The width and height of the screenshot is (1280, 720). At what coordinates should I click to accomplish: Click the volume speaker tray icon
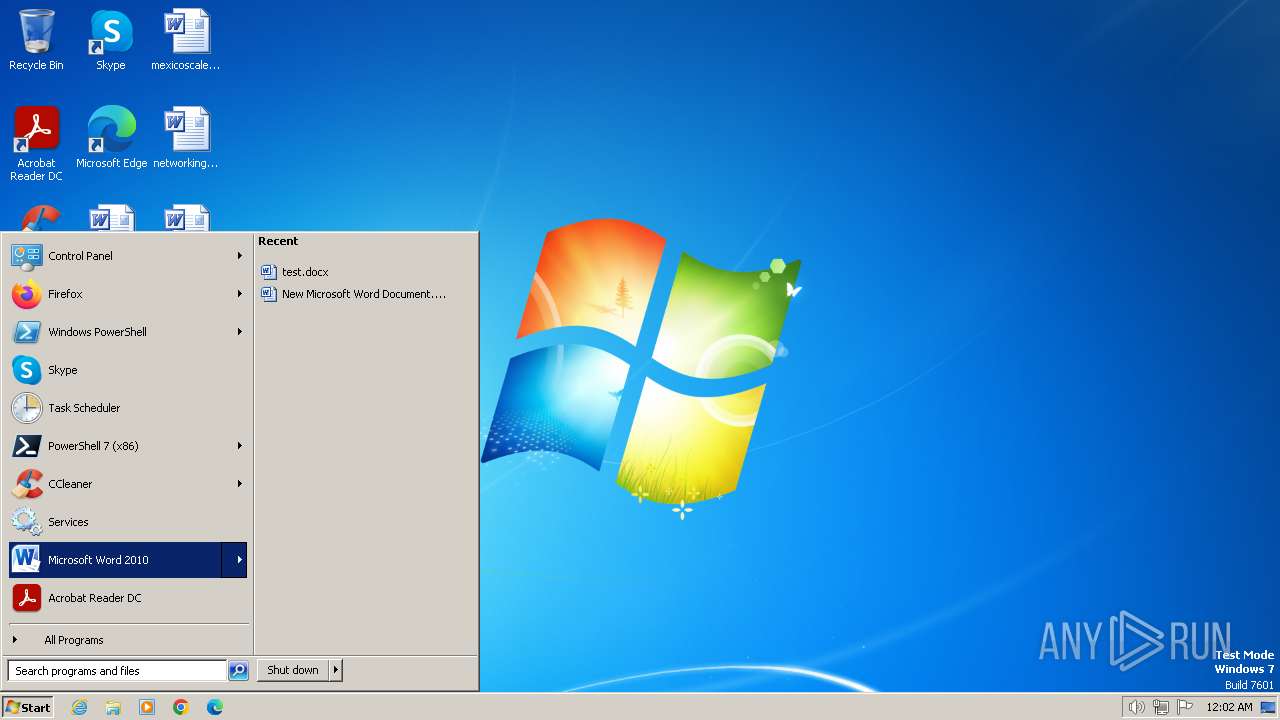click(1136, 707)
